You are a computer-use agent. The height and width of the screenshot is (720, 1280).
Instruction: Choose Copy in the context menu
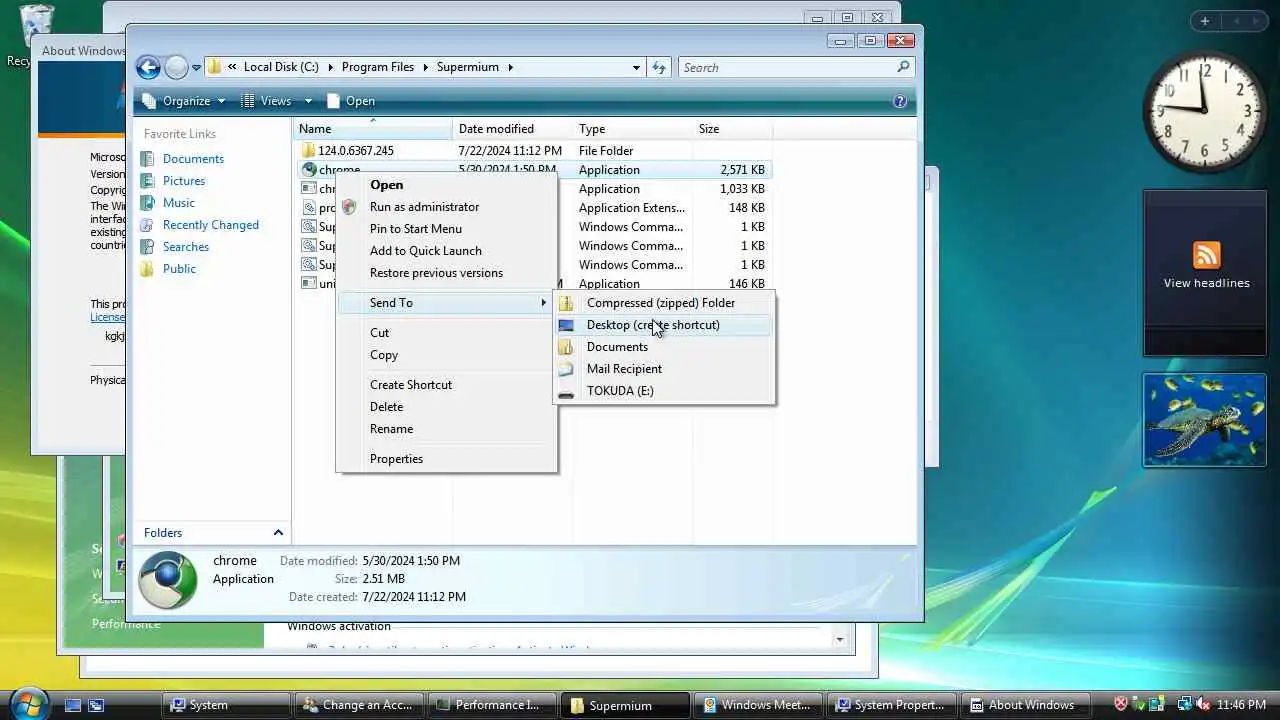click(446, 355)
